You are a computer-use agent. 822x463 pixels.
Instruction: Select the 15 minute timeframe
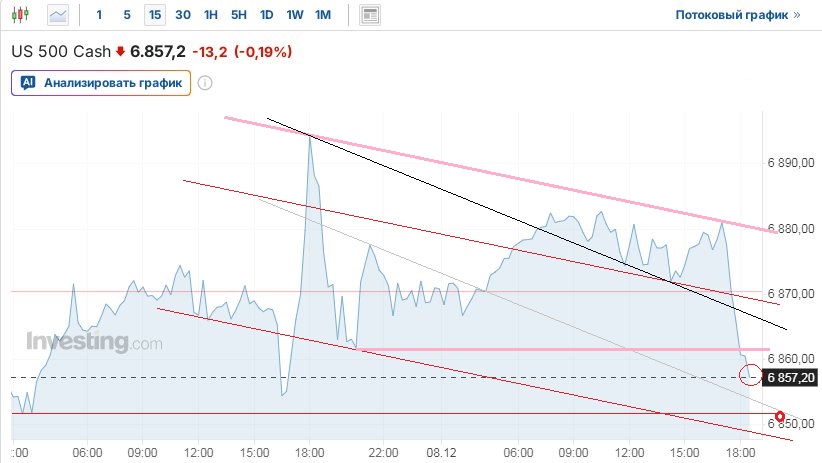(x=154, y=15)
